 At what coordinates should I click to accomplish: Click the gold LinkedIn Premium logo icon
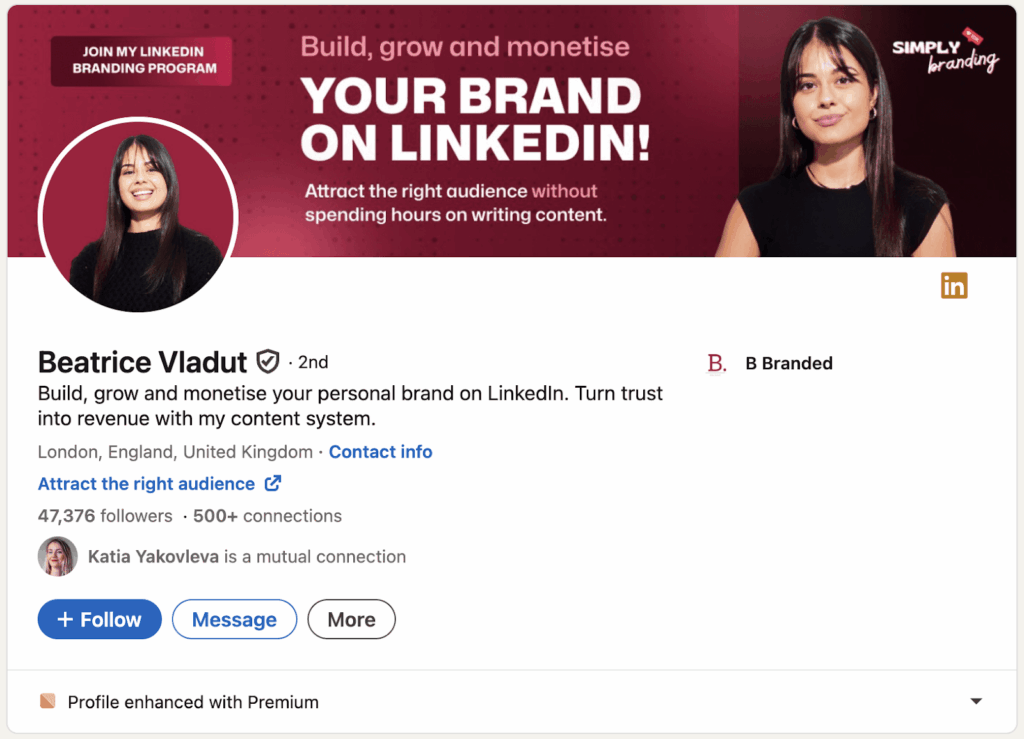pos(954,286)
